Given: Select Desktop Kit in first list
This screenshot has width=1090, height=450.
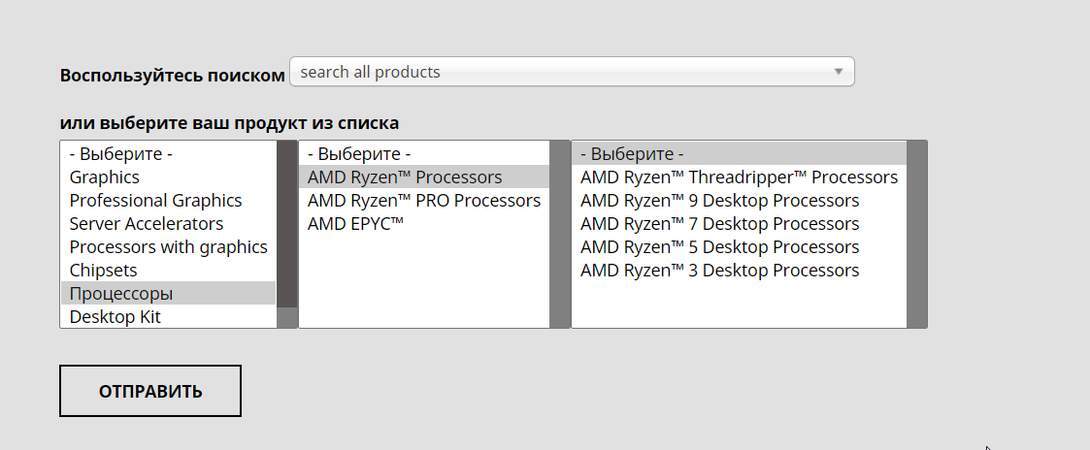Looking at the screenshot, I should (115, 317).
